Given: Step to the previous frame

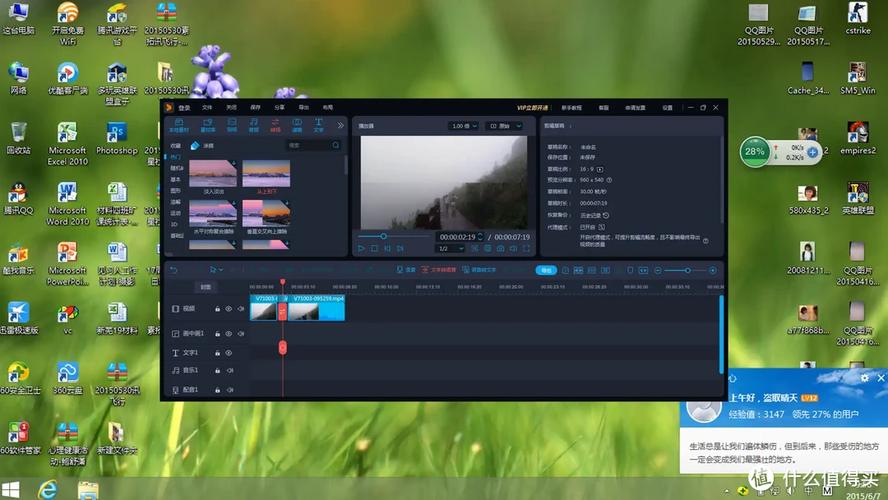Looking at the screenshot, I should click(x=387, y=249).
